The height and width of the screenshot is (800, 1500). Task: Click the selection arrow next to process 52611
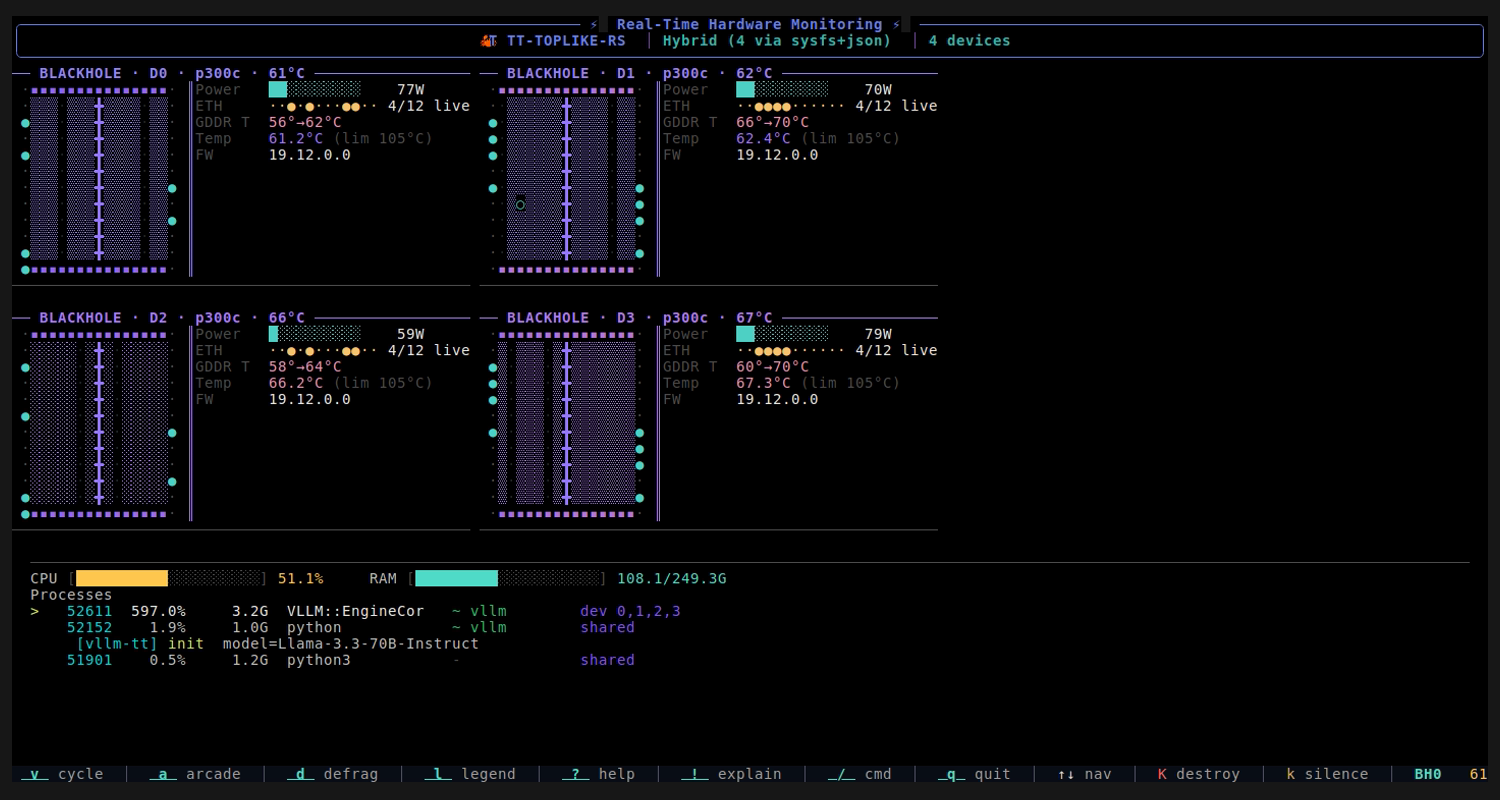35,611
